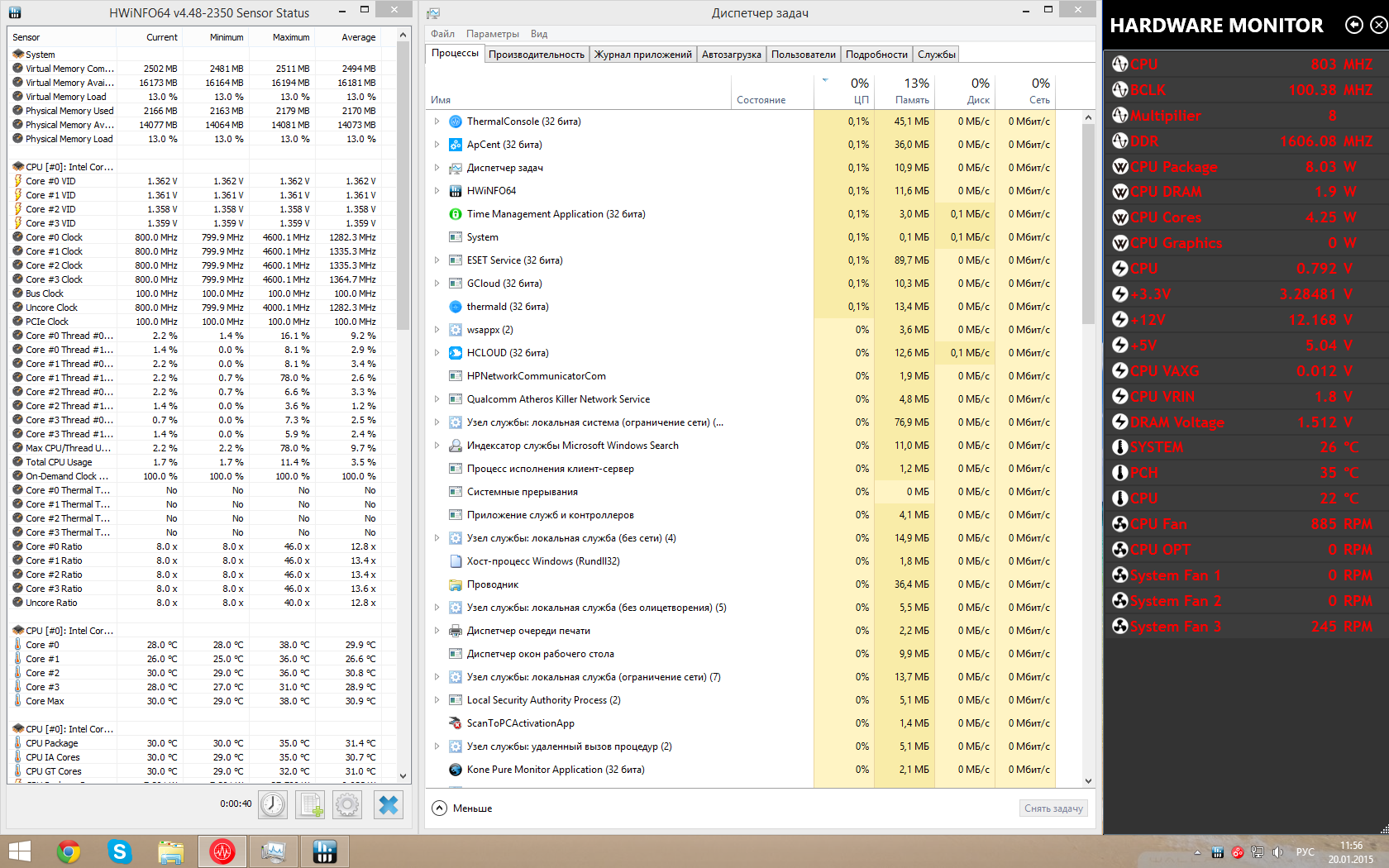Expand the ThermalConsole process group
Image resolution: width=1389 pixels, height=868 pixels.
click(x=437, y=122)
